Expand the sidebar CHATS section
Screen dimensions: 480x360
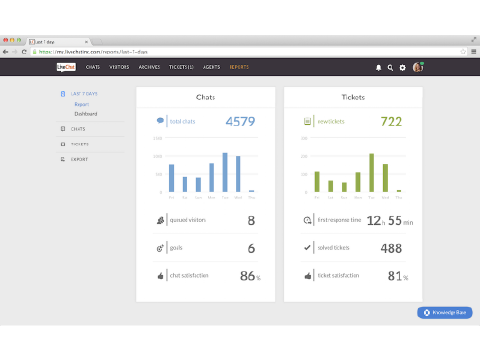[x=78, y=129]
